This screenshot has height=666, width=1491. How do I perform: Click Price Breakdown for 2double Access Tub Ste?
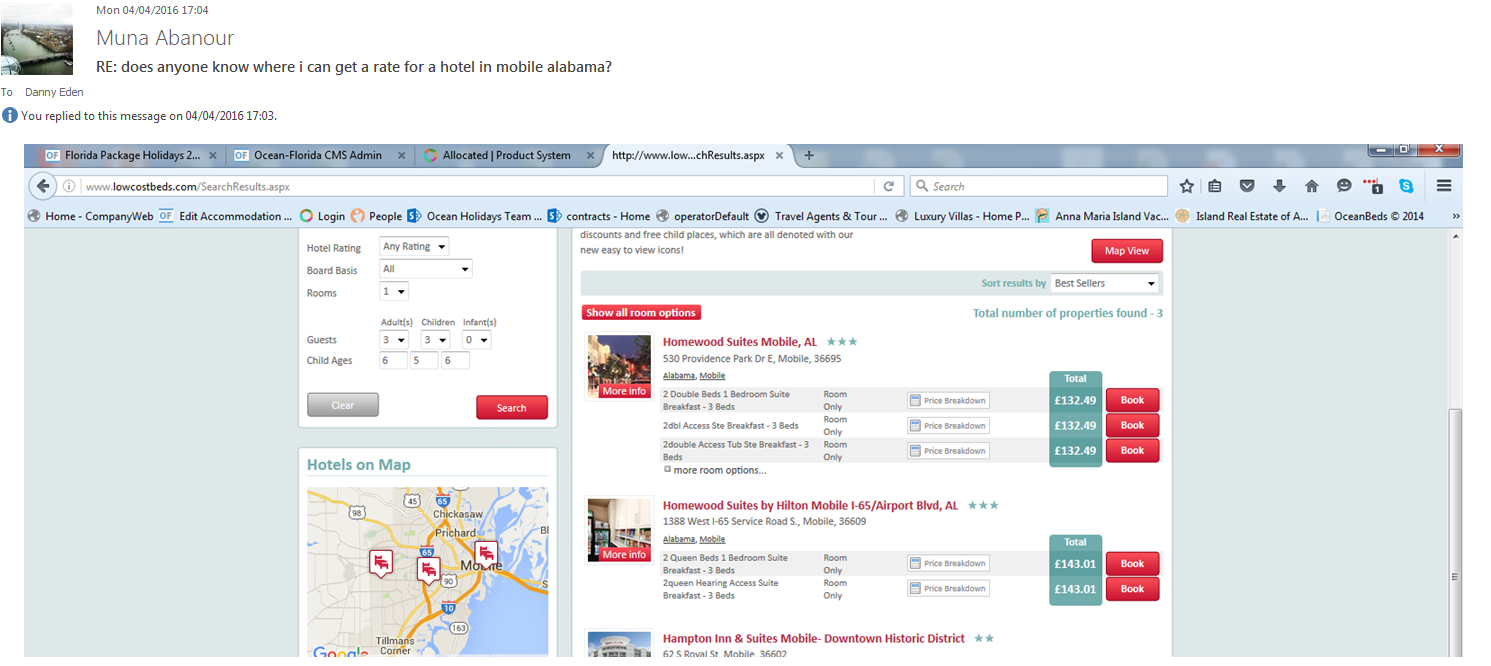(948, 451)
